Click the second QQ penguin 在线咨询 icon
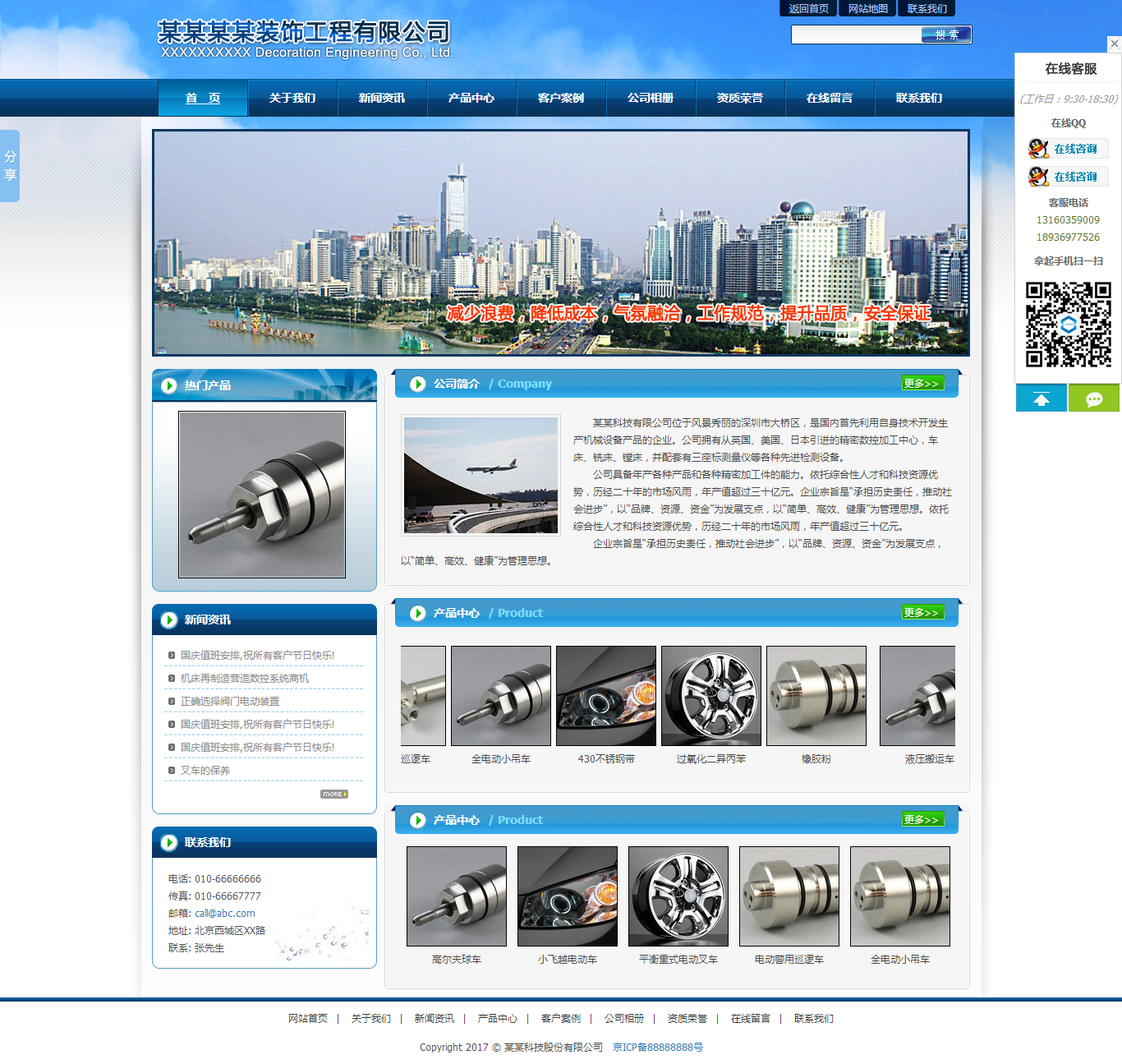 (x=1038, y=177)
